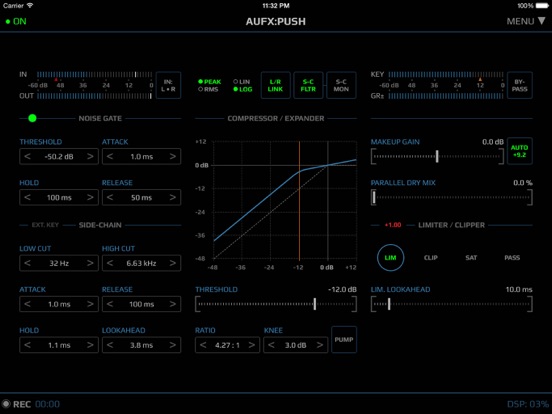Toggle EXT. KEY side-chain option
552x414 pixels.
(x=45, y=225)
